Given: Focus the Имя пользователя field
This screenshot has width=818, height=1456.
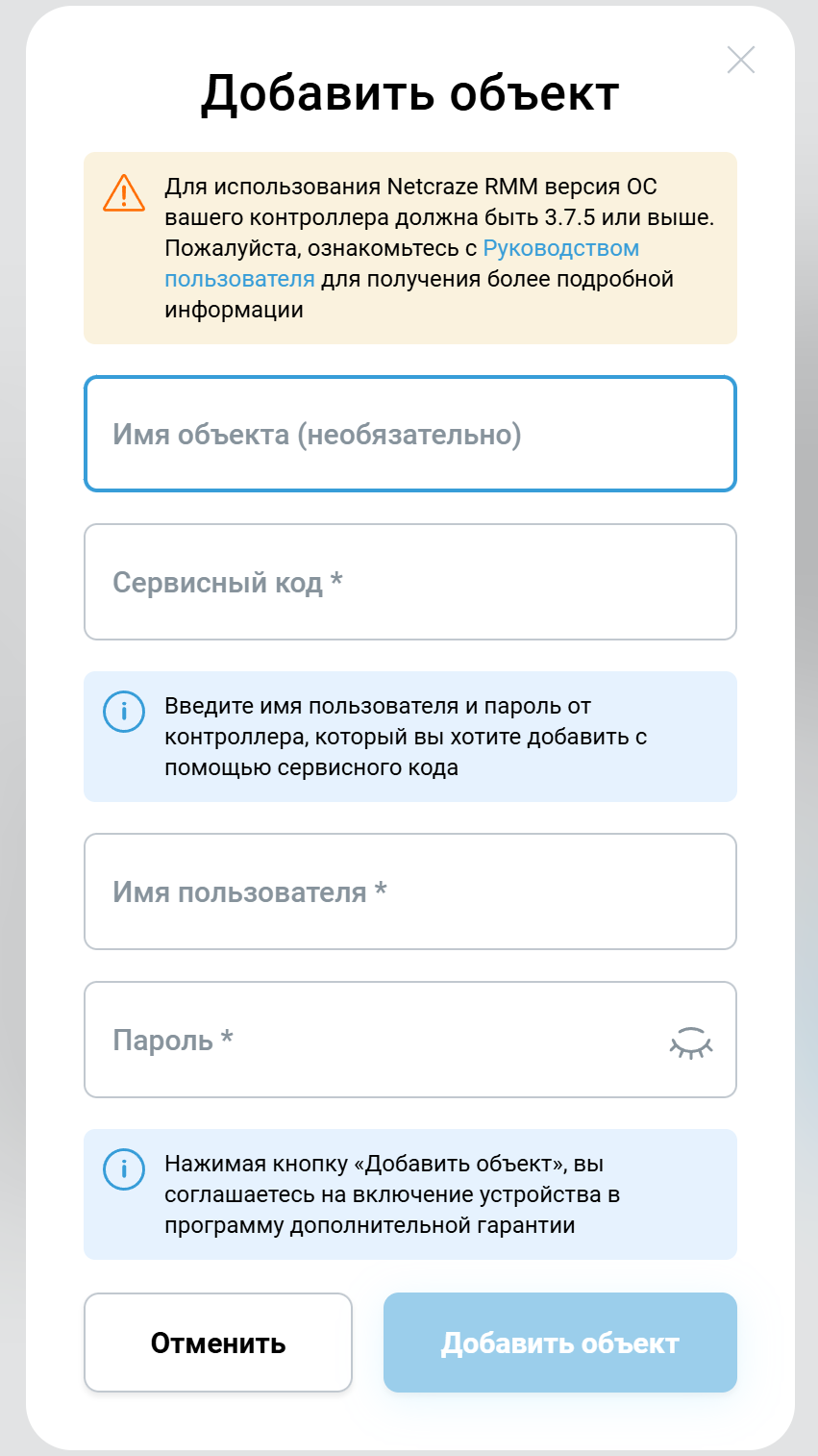Looking at the screenshot, I should (x=409, y=891).
